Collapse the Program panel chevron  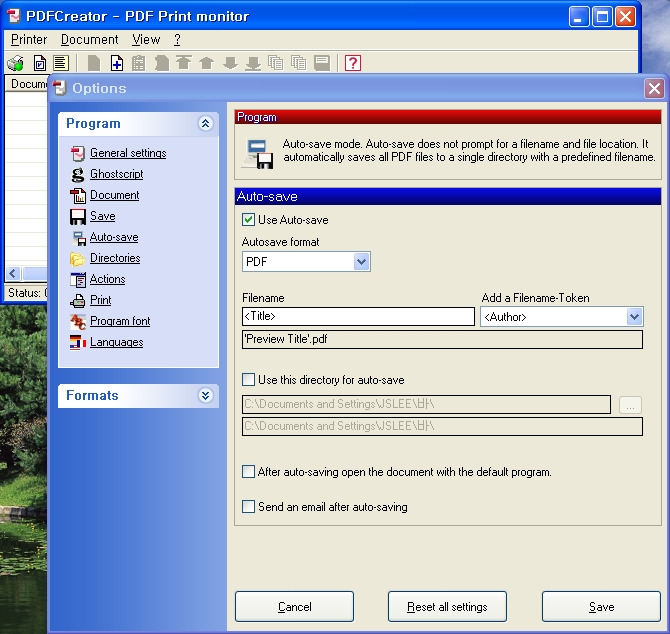tap(206, 123)
